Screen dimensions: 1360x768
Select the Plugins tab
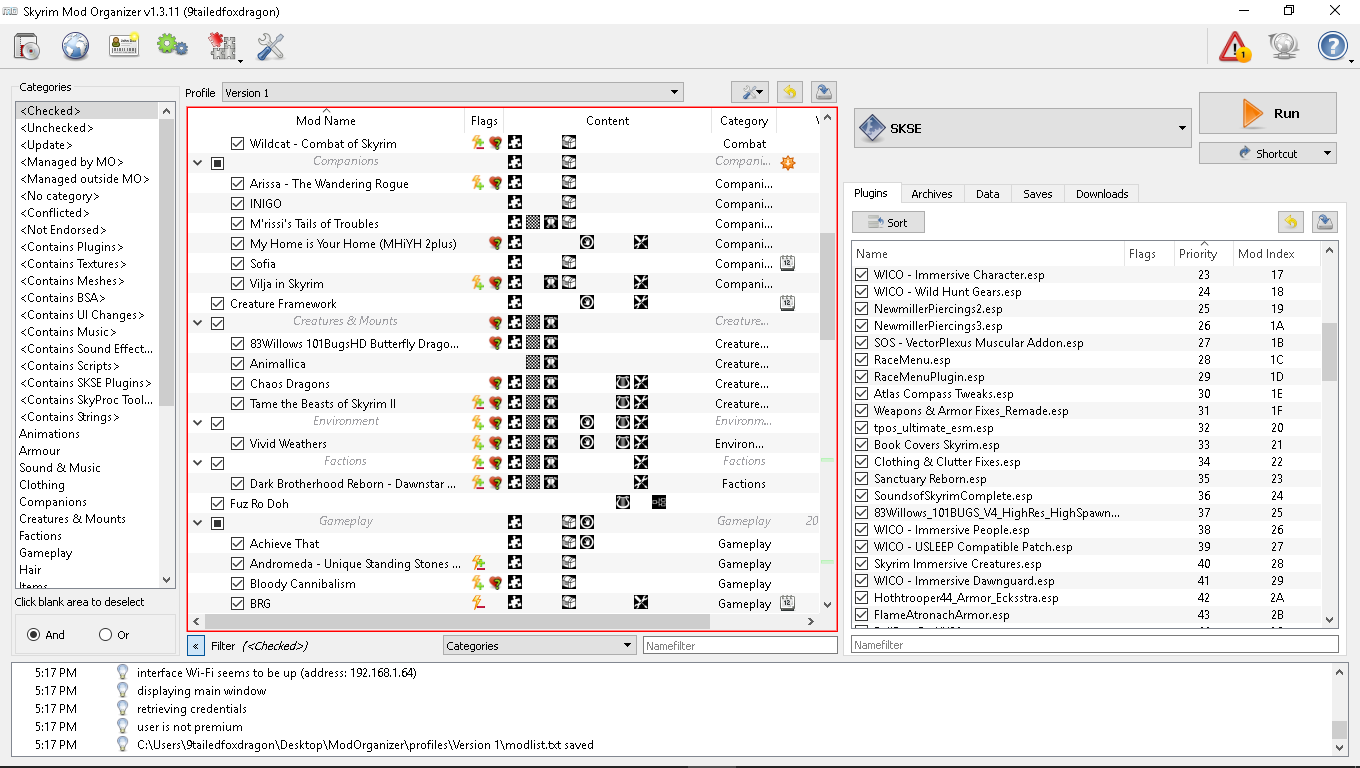[871, 193]
